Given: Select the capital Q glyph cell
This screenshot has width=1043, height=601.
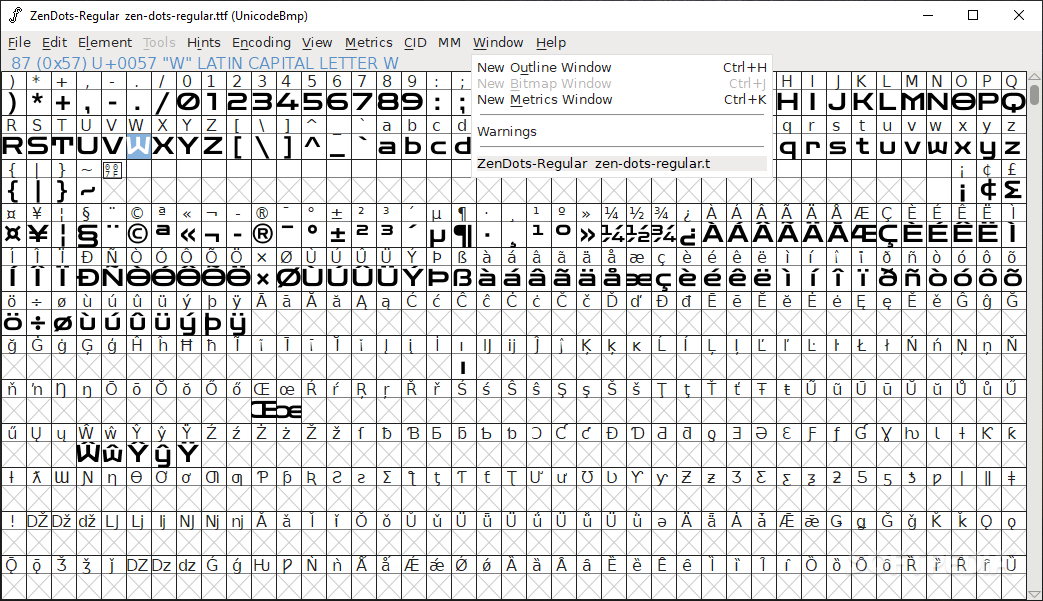Looking at the screenshot, I should [1012, 102].
